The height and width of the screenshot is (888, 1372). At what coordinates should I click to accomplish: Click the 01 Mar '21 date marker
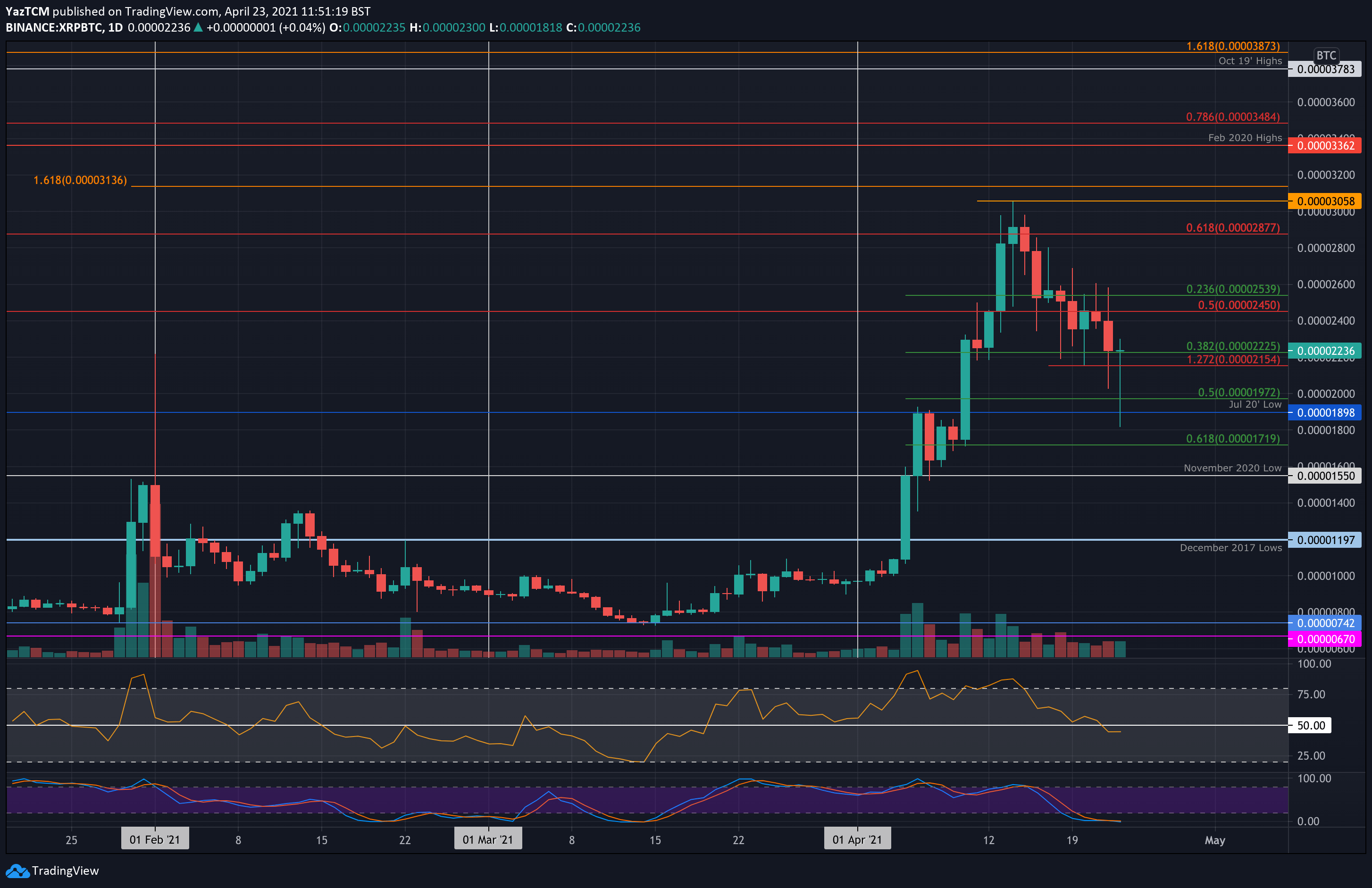click(488, 839)
